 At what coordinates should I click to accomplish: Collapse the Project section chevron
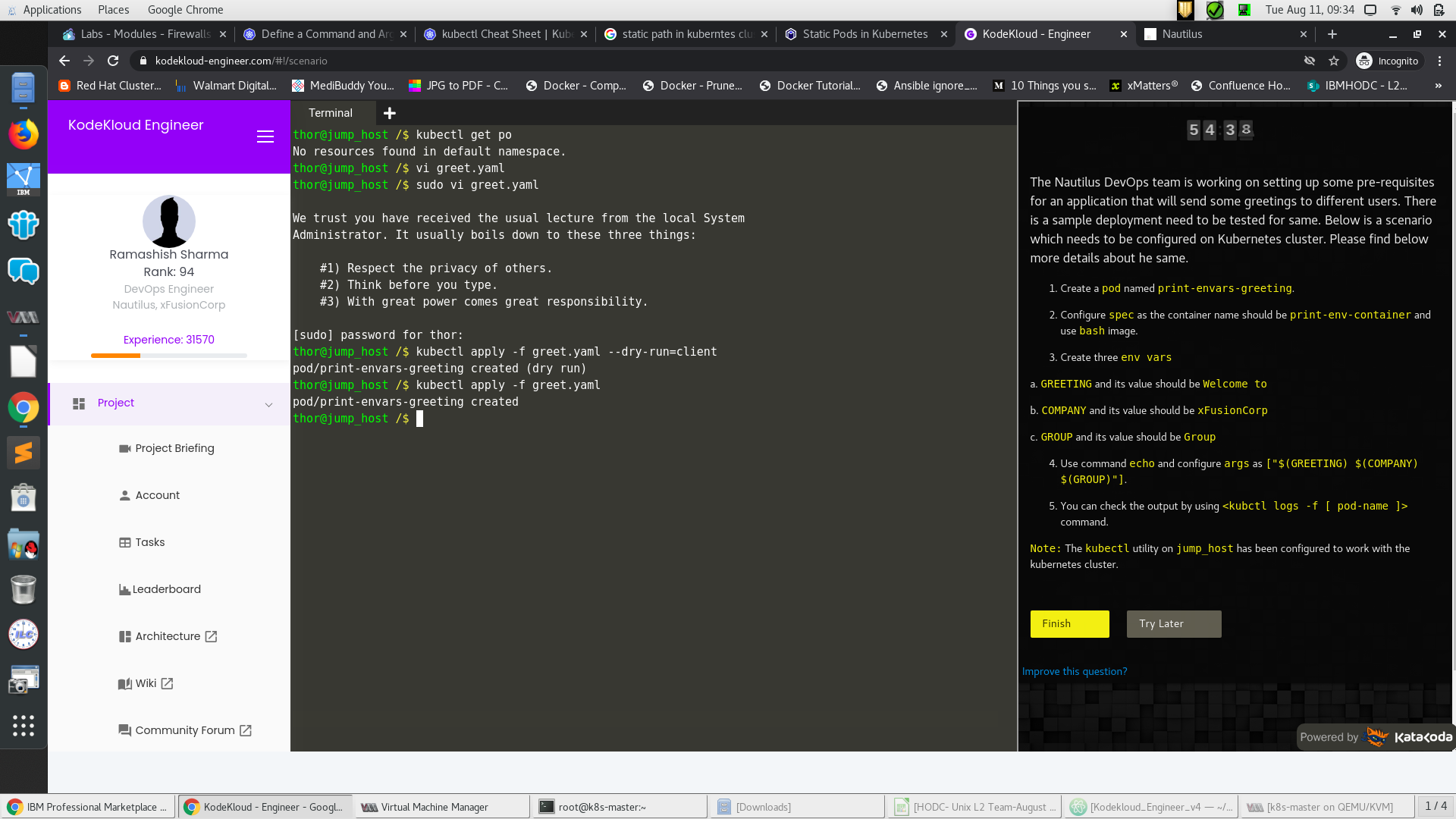point(268,404)
